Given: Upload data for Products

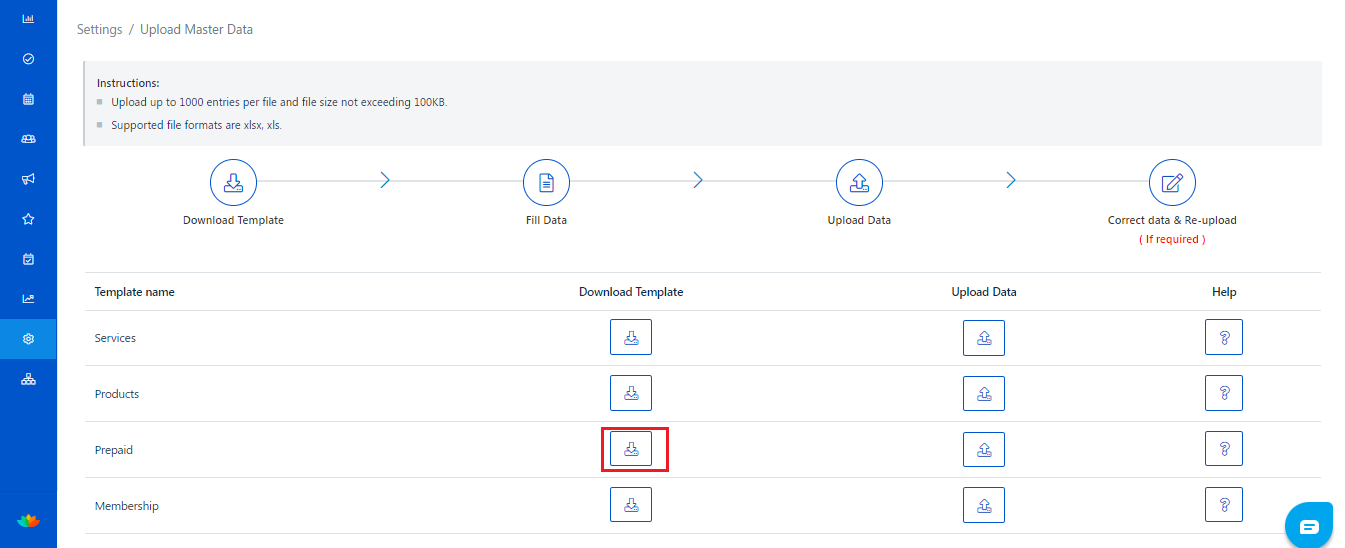Looking at the screenshot, I should coord(984,393).
